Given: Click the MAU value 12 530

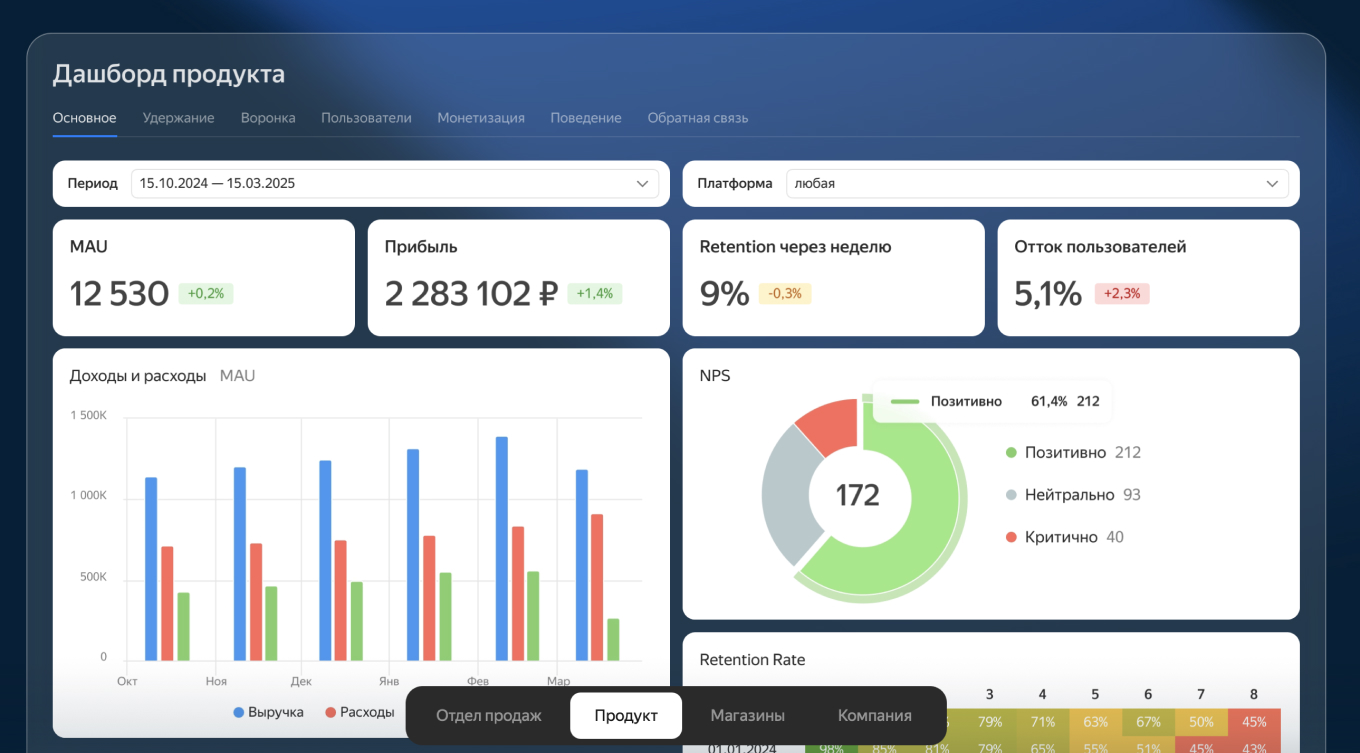Looking at the screenshot, I should (119, 294).
